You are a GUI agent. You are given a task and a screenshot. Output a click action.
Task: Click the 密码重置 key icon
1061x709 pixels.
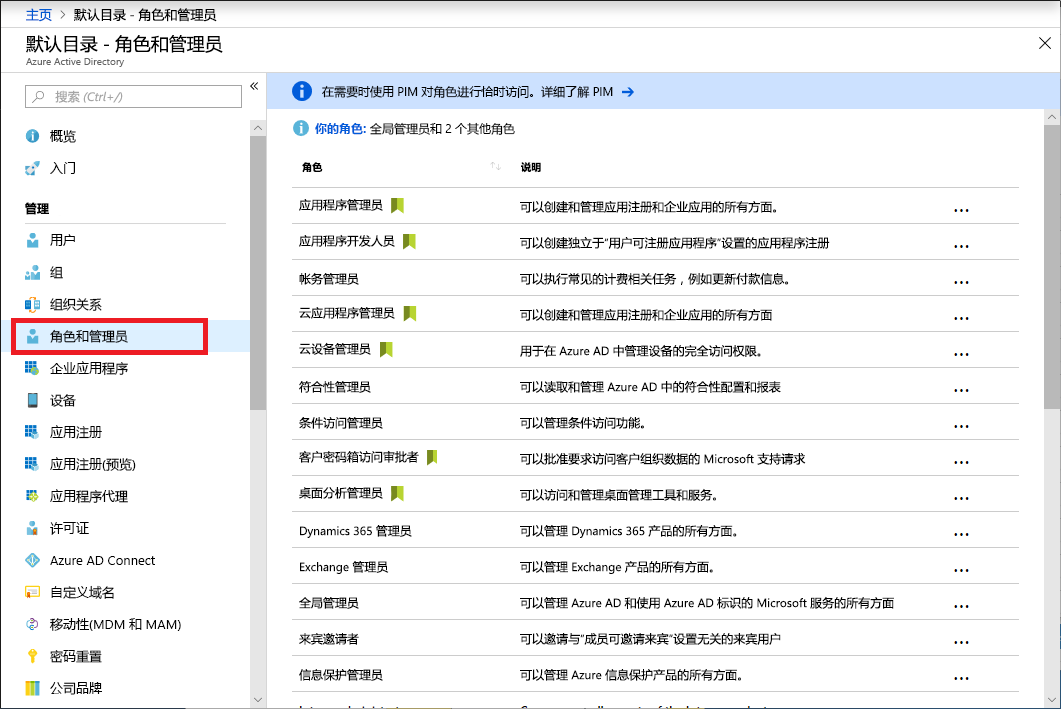click(32, 656)
